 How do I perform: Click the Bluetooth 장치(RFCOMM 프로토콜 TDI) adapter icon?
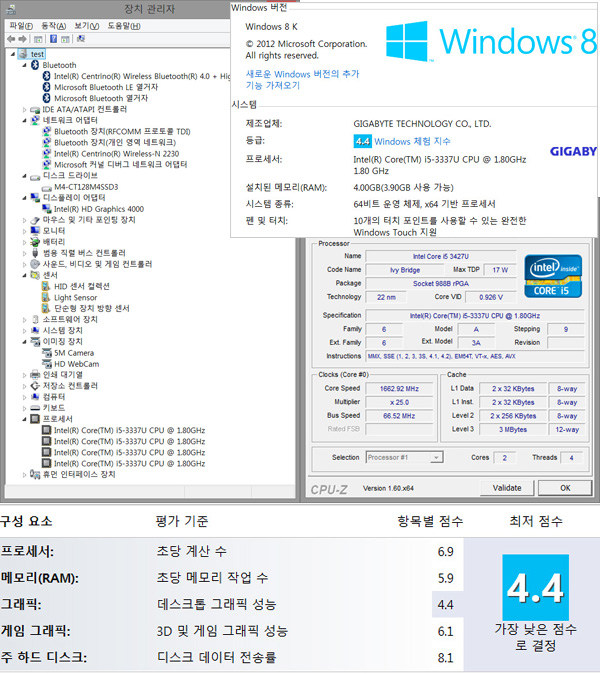point(46,131)
